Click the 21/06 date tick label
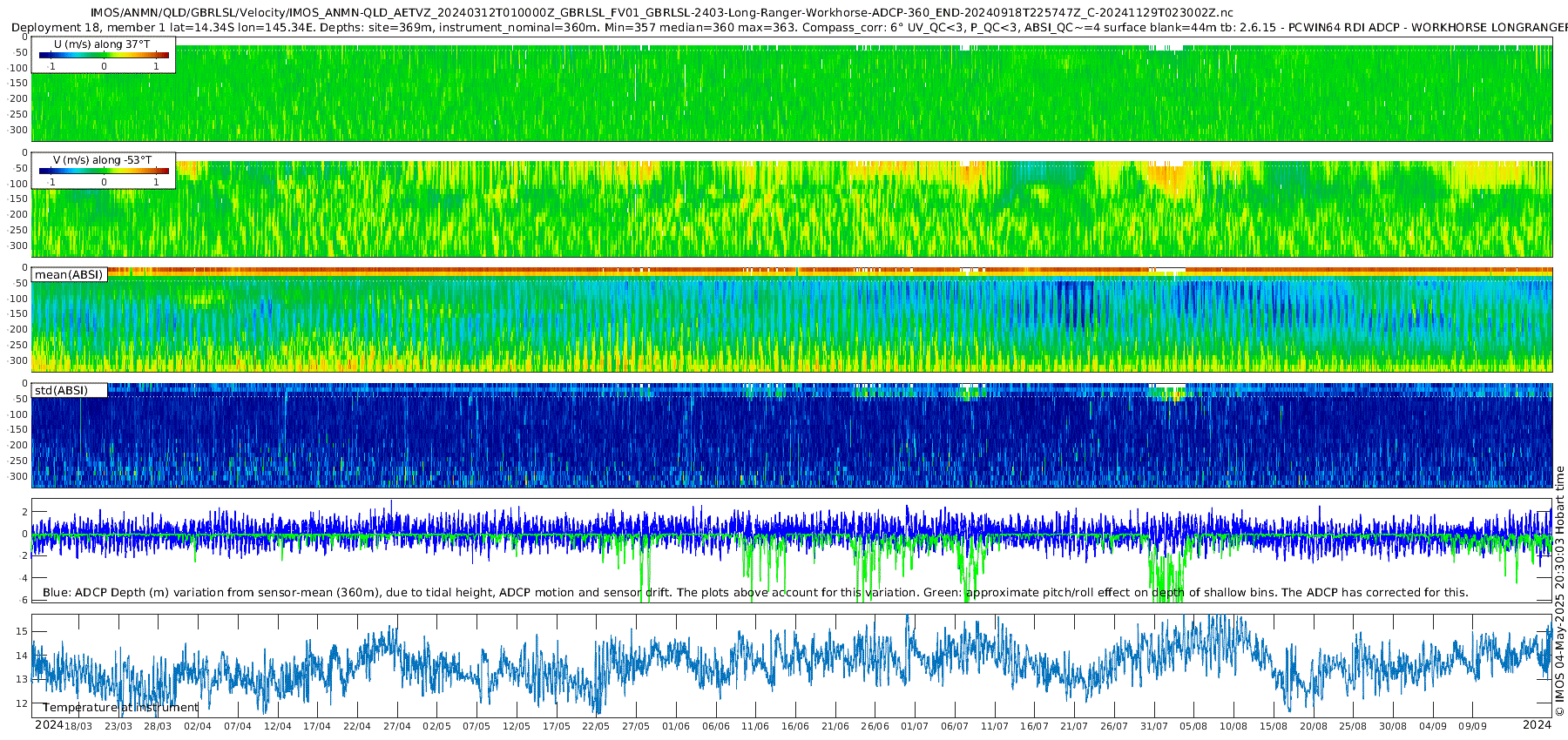The height and width of the screenshot is (740, 1568). click(x=835, y=726)
